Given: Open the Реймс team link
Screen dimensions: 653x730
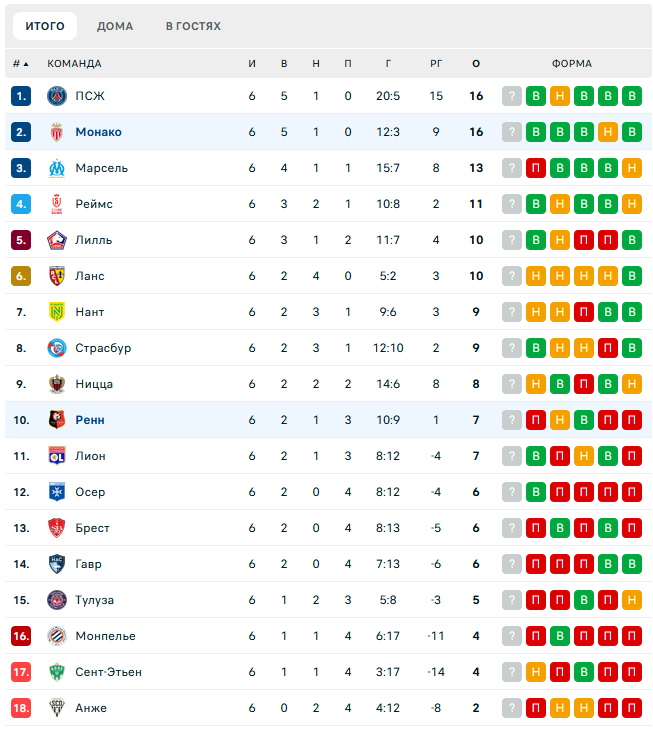Looking at the screenshot, I should tap(94, 204).
